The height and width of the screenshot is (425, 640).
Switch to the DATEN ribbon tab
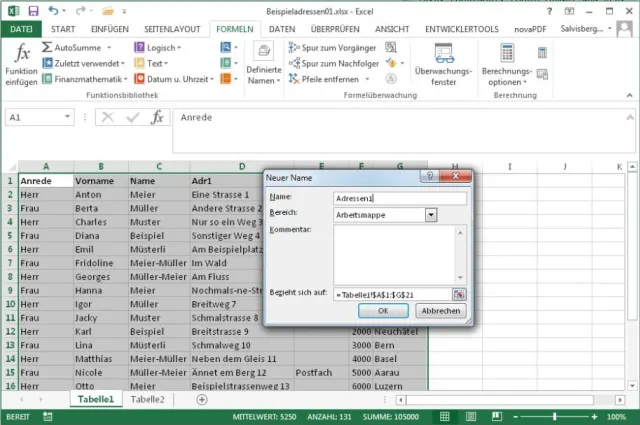point(282,29)
